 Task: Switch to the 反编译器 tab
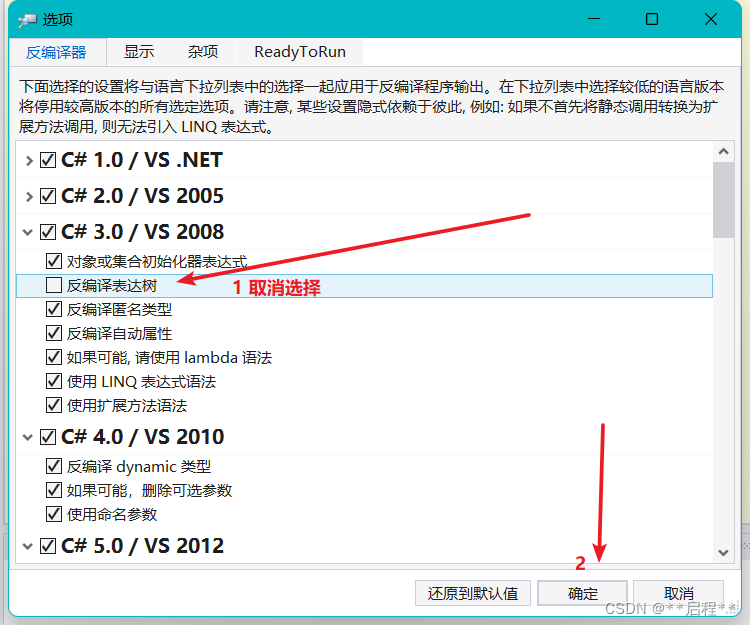pyautogui.click(x=56, y=52)
